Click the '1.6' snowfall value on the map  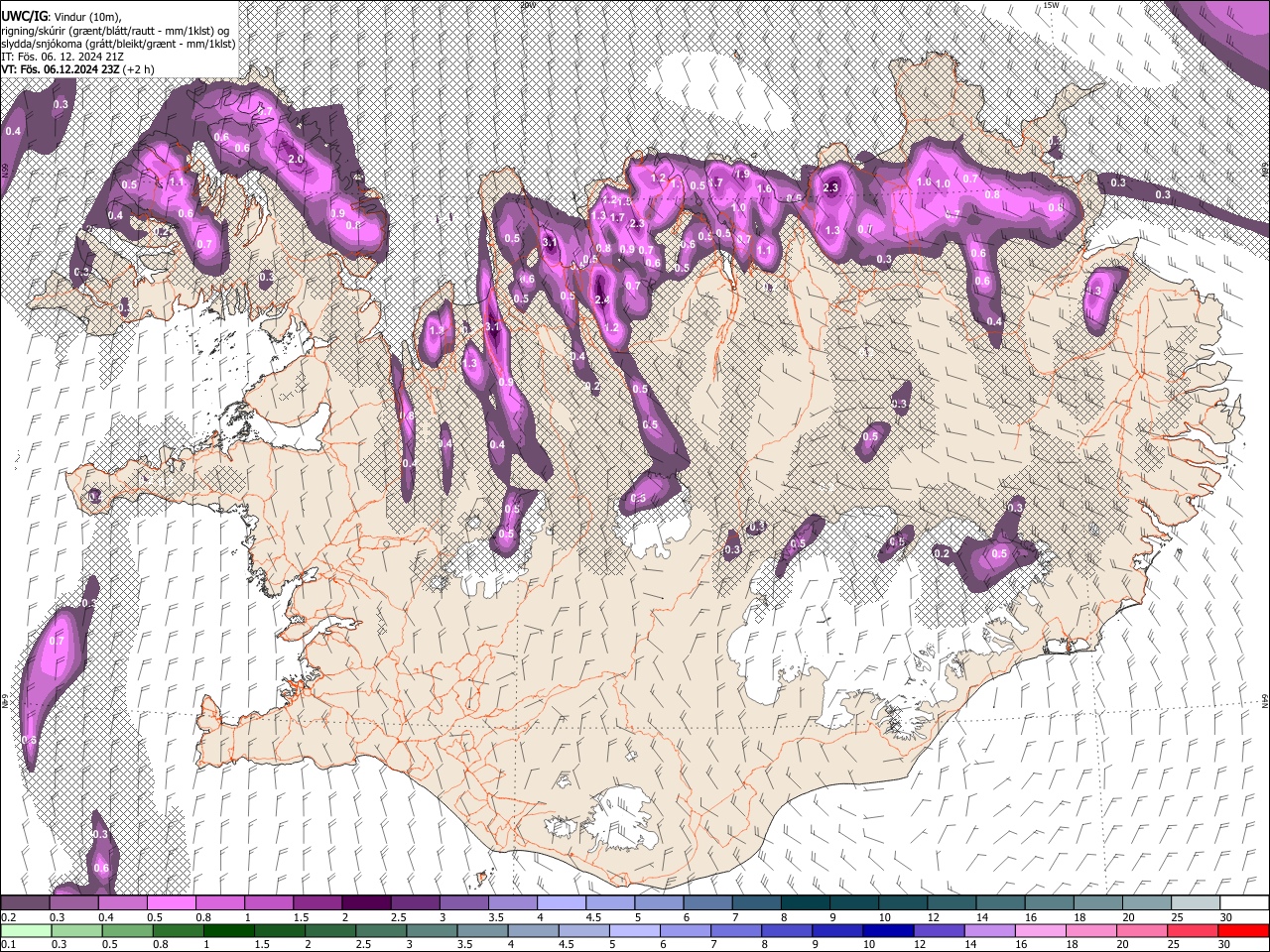click(764, 188)
